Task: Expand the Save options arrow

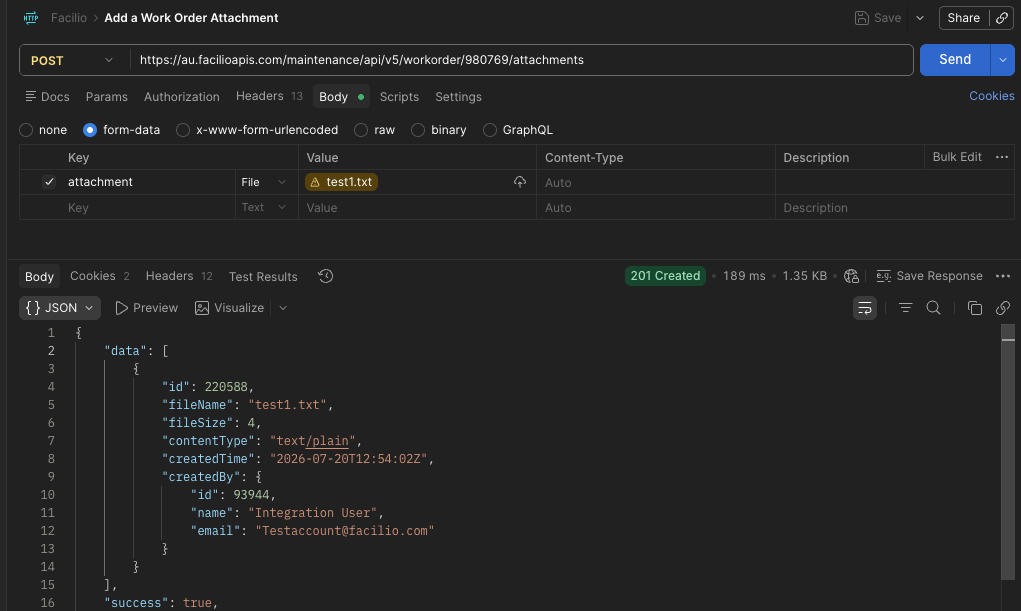Action: tap(920, 18)
